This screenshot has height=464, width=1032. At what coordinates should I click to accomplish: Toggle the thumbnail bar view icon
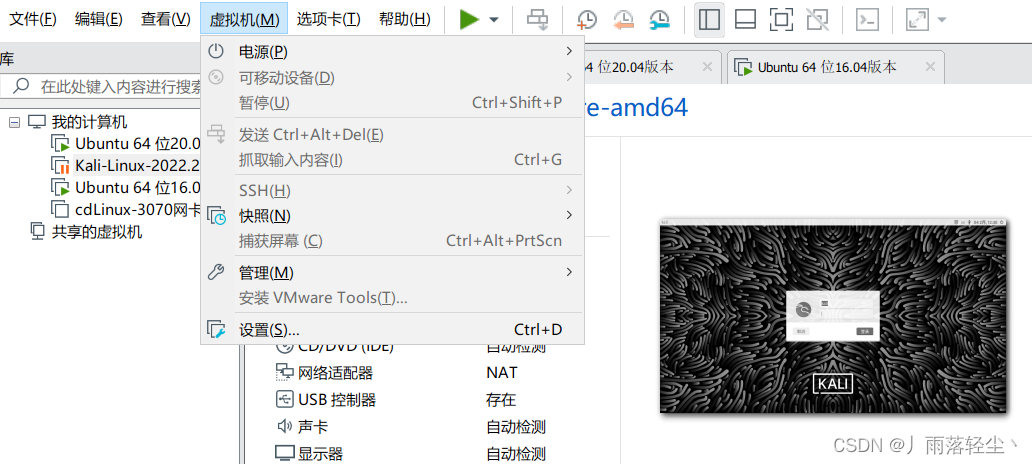(x=745, y=20)
